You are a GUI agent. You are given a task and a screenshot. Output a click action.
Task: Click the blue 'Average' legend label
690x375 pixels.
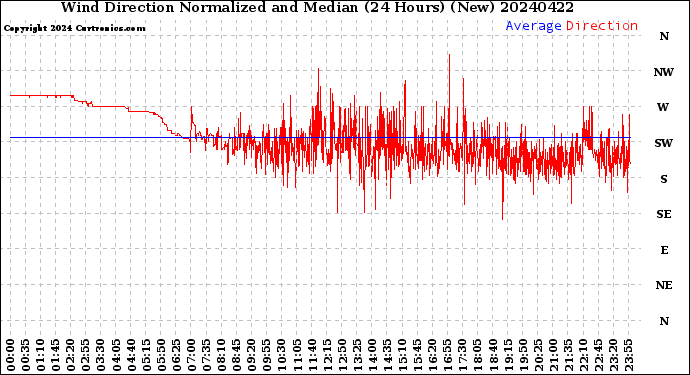pos(533,26)
